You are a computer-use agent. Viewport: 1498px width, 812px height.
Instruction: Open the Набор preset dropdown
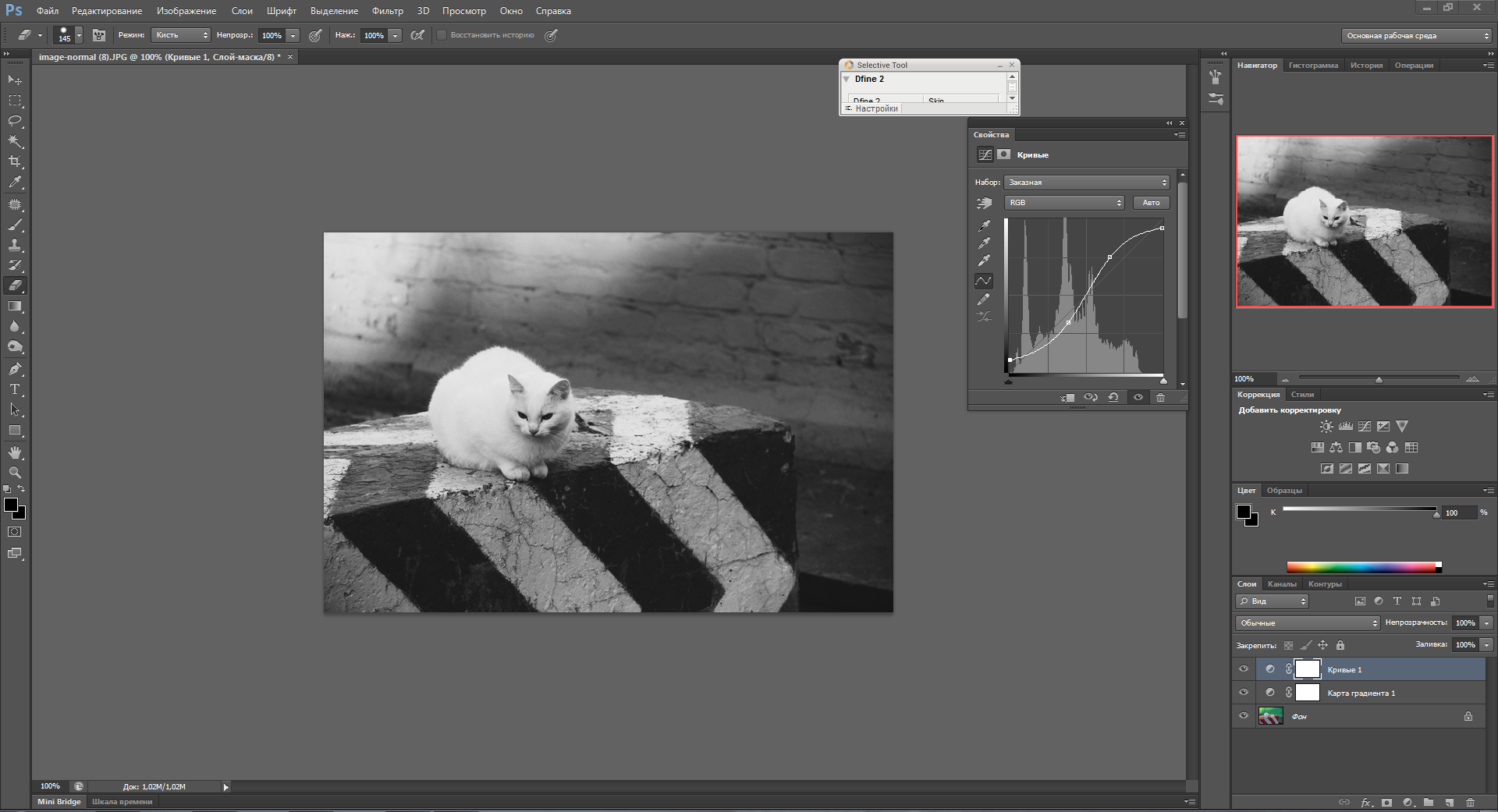coord(1086,183)
